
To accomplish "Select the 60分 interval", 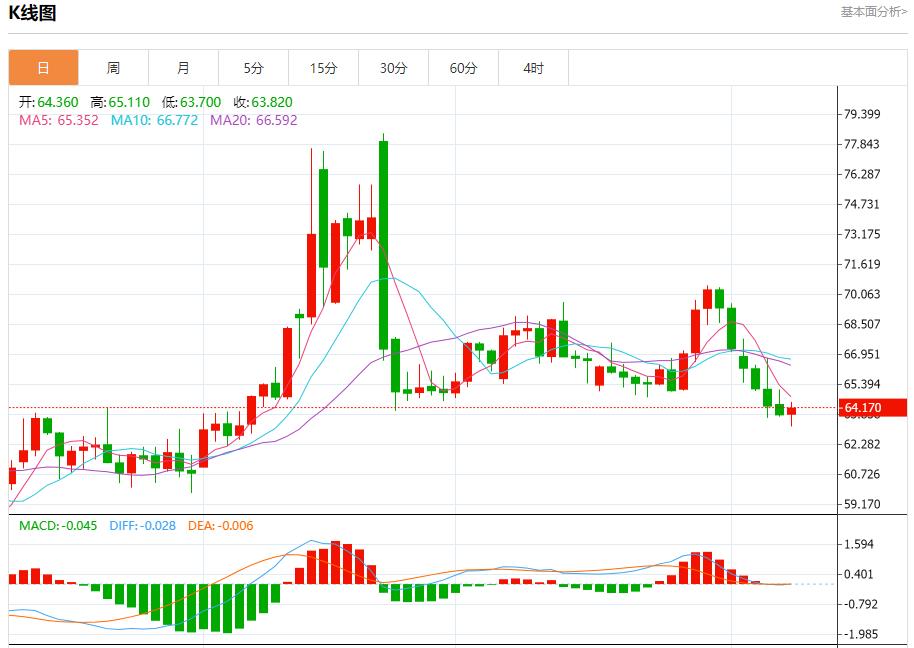I will [x=463, y=67].
